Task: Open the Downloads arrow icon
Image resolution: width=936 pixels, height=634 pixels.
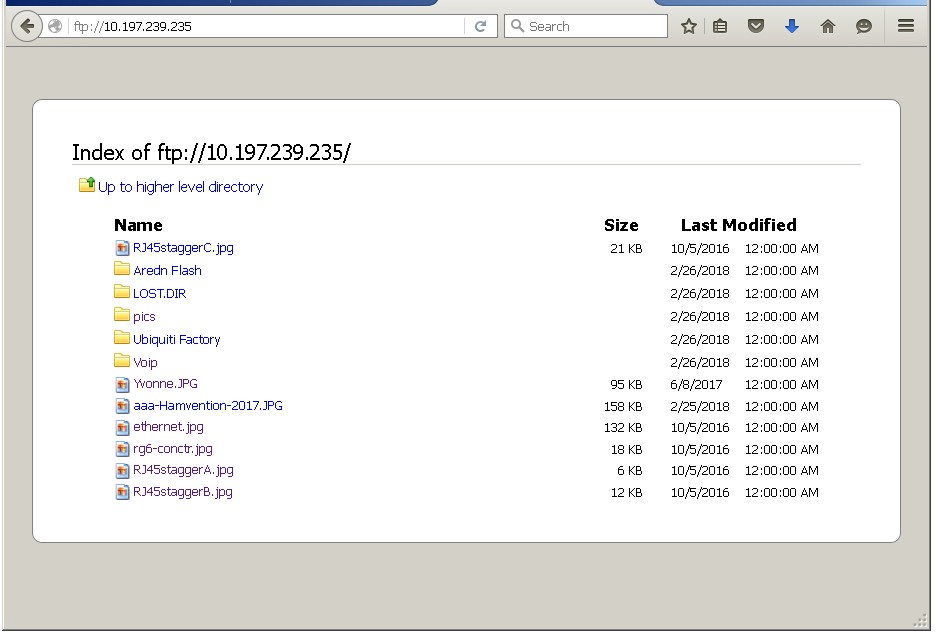Action: coord(792,27)
